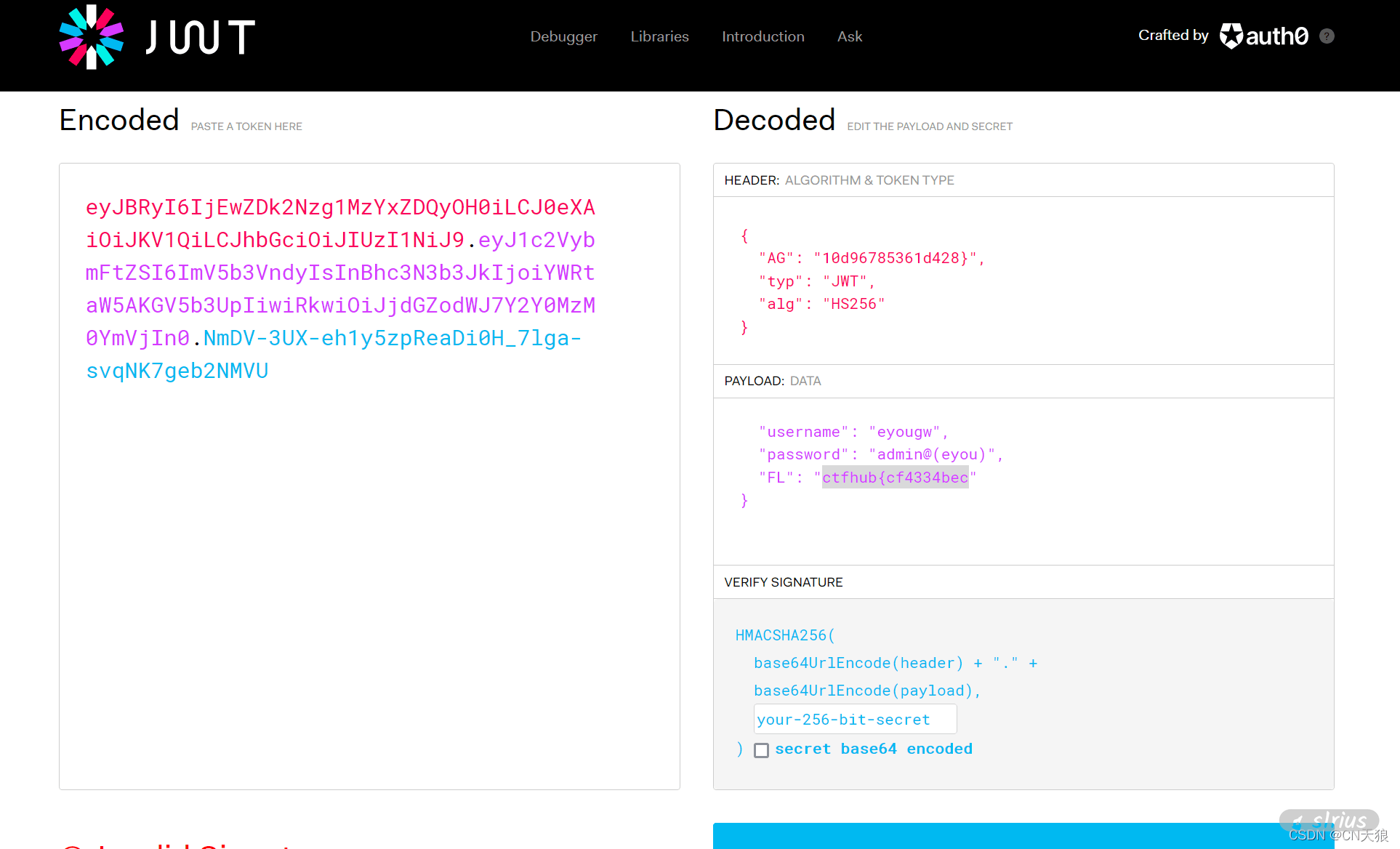This screenshot has width=1400, height=849.
Task: Click the JWT pinwheel logo icon
Action: click(x=91, y=36)
